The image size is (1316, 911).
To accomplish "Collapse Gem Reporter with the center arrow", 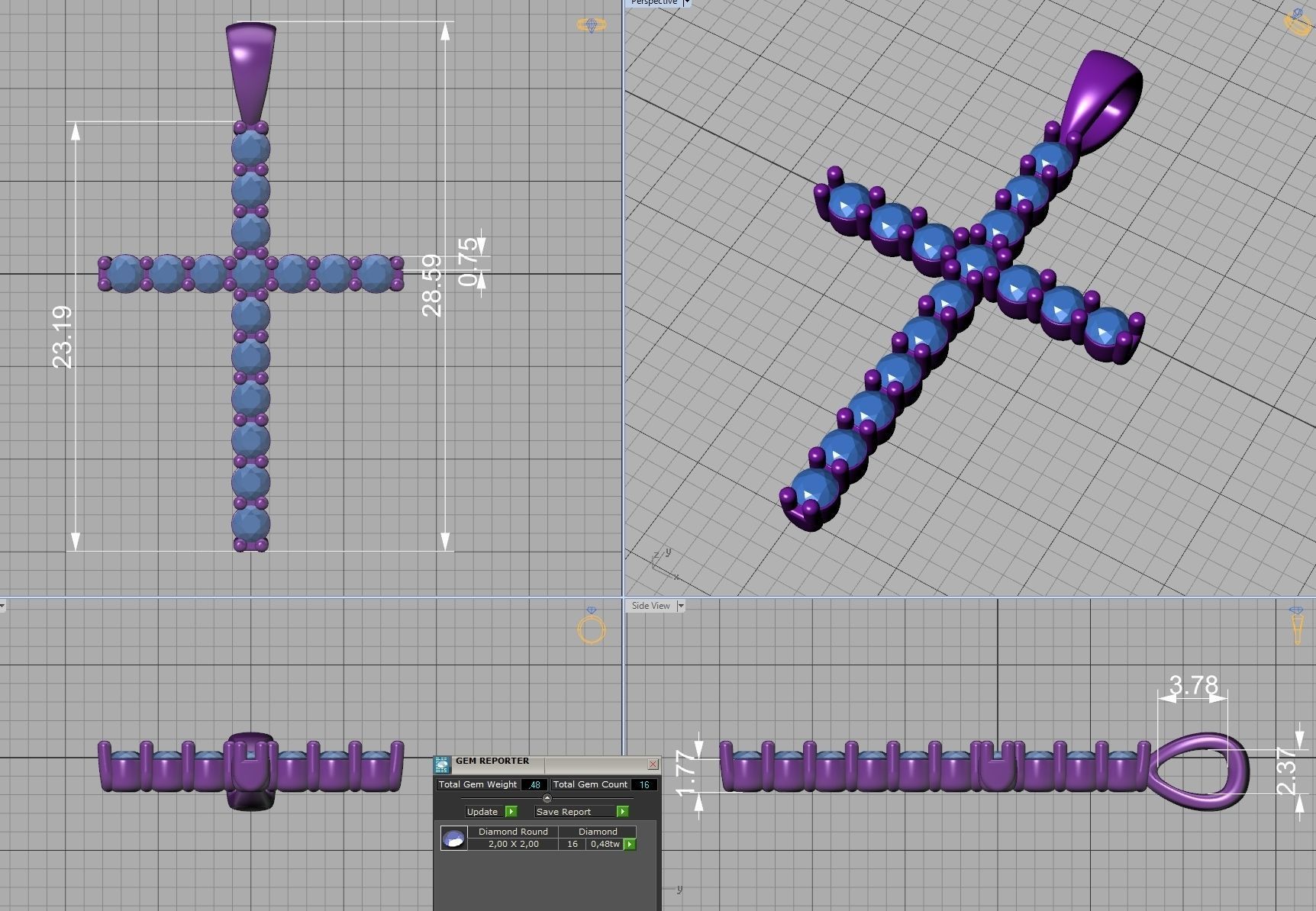I will [547, 798].
